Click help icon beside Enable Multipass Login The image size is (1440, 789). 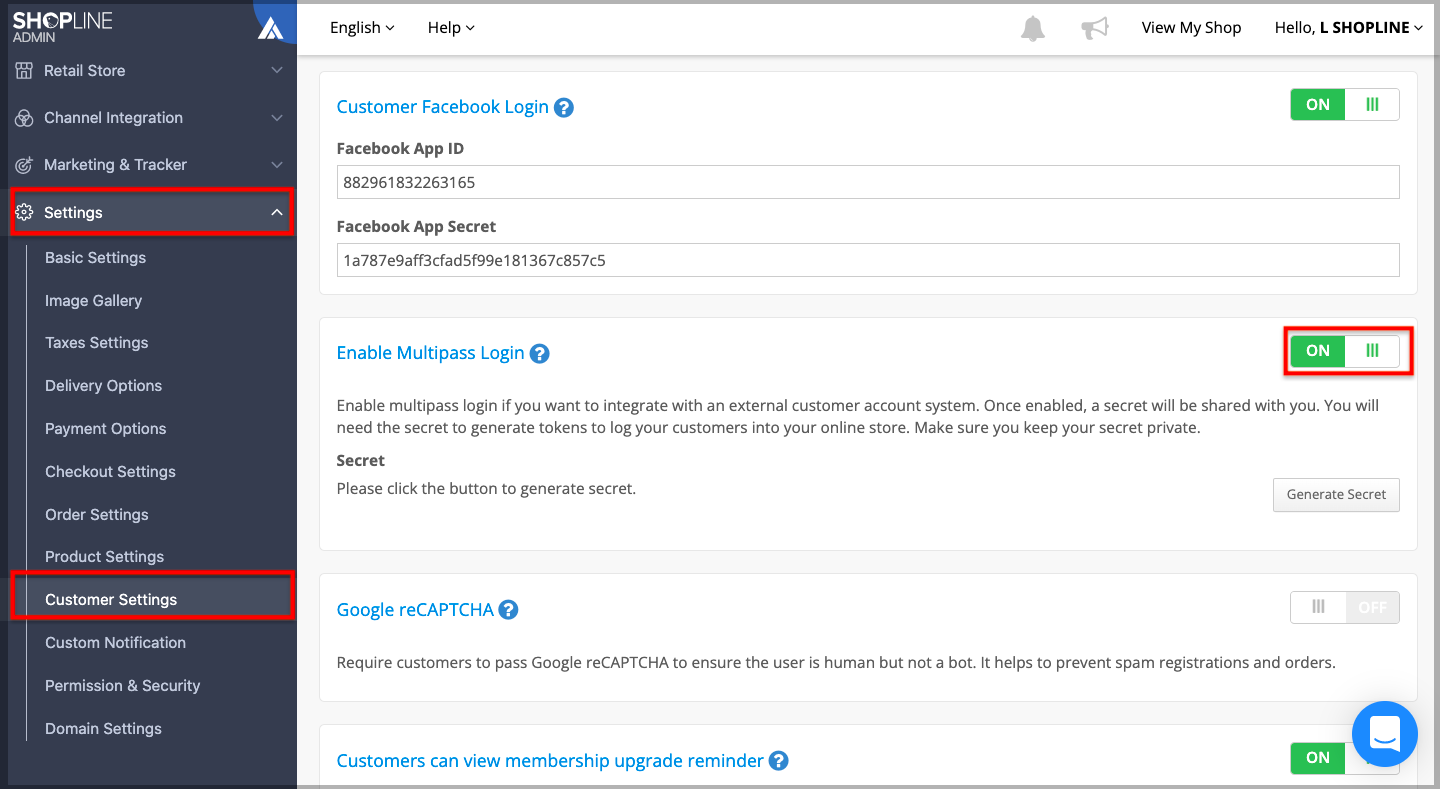pyautogui.click(x=540, y=353)
